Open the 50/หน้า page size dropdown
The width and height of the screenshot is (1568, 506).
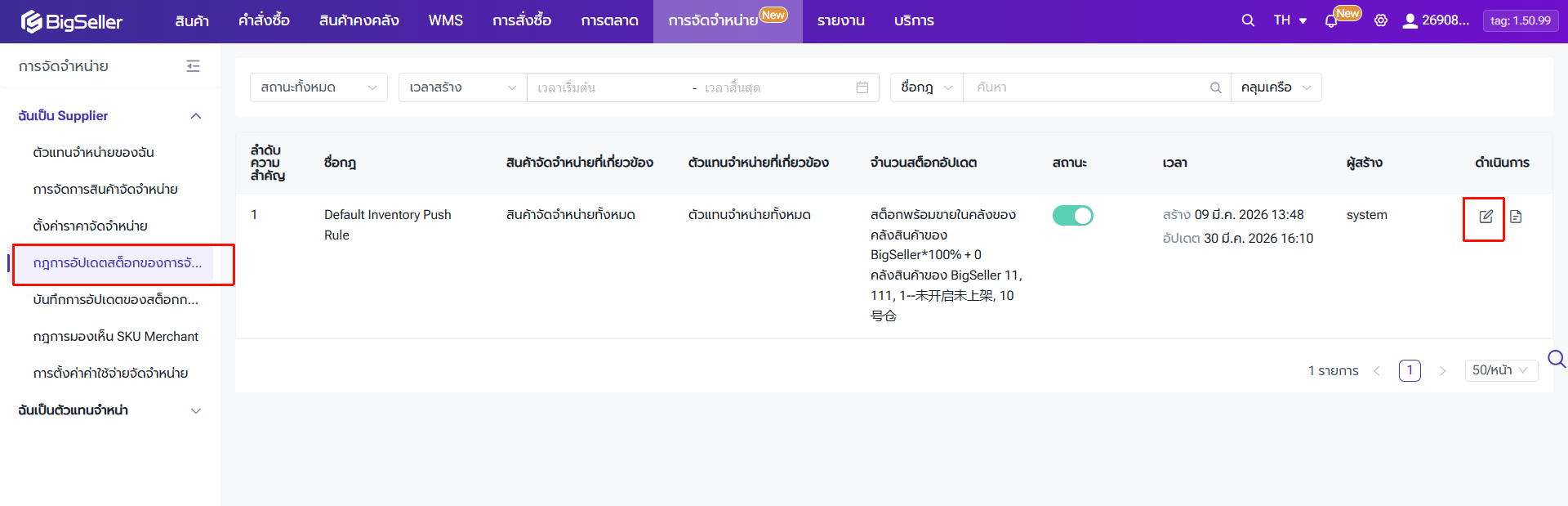click(1500, 370)
